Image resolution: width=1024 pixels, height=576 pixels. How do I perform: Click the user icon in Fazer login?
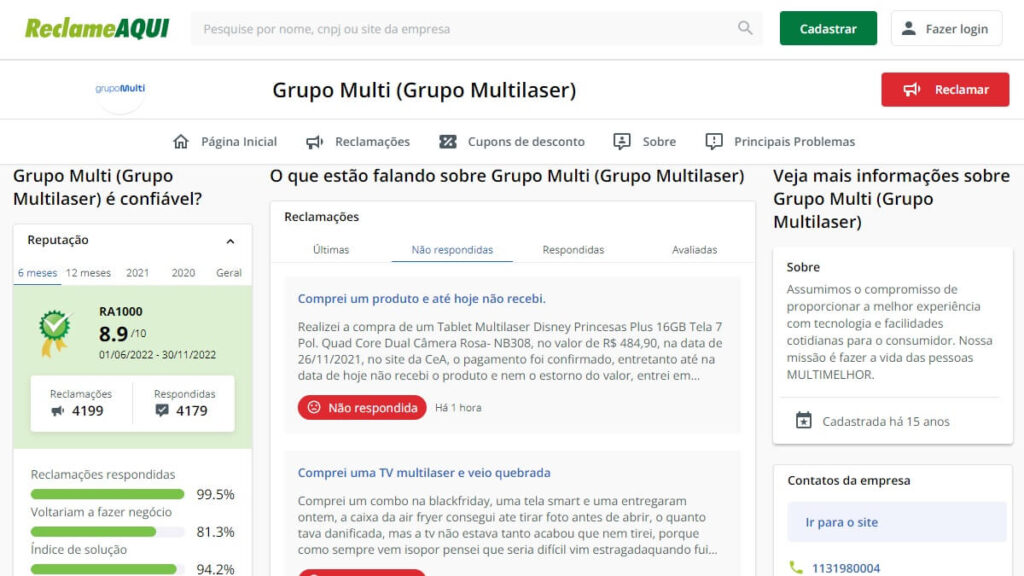click(908, 28)
